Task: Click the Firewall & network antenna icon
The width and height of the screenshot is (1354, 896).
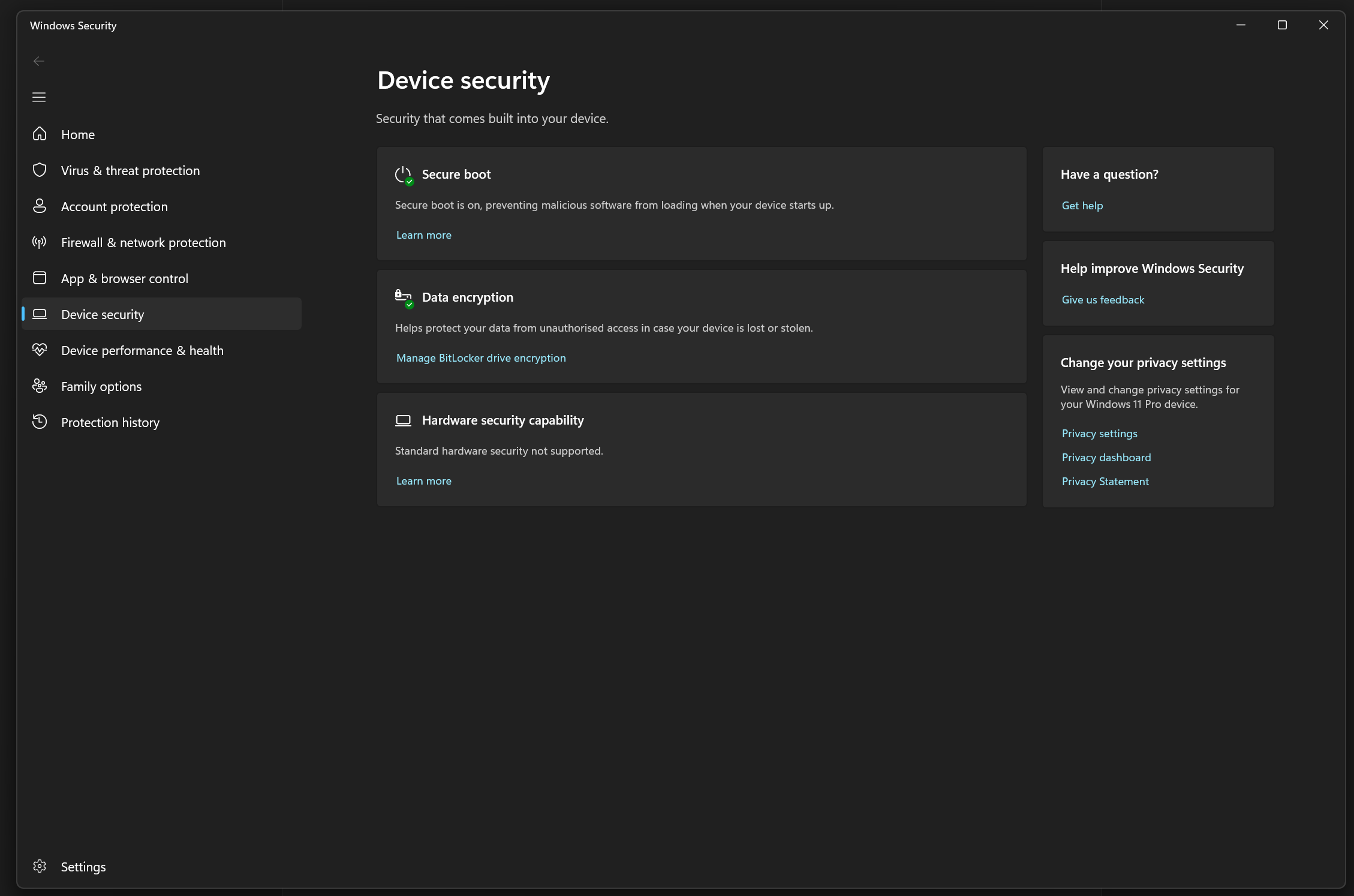Action: point(40,242)
